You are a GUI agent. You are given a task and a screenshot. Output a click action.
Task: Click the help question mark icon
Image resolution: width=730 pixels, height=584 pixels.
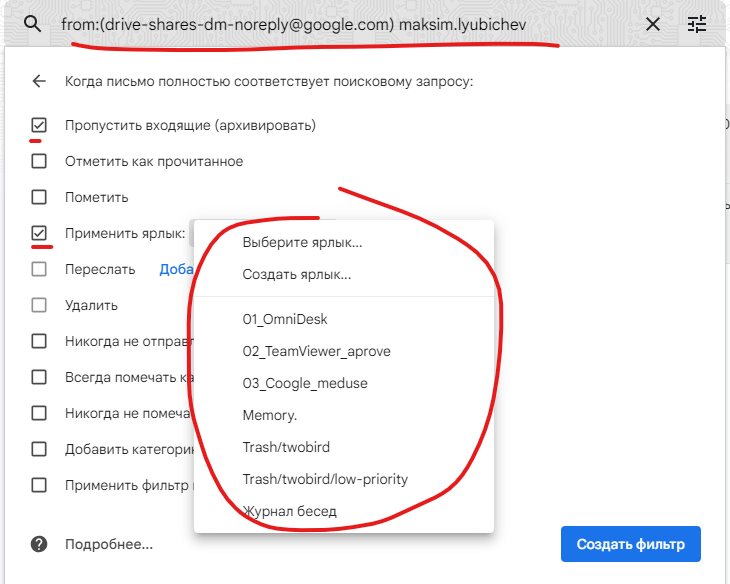tap(39, 545)
